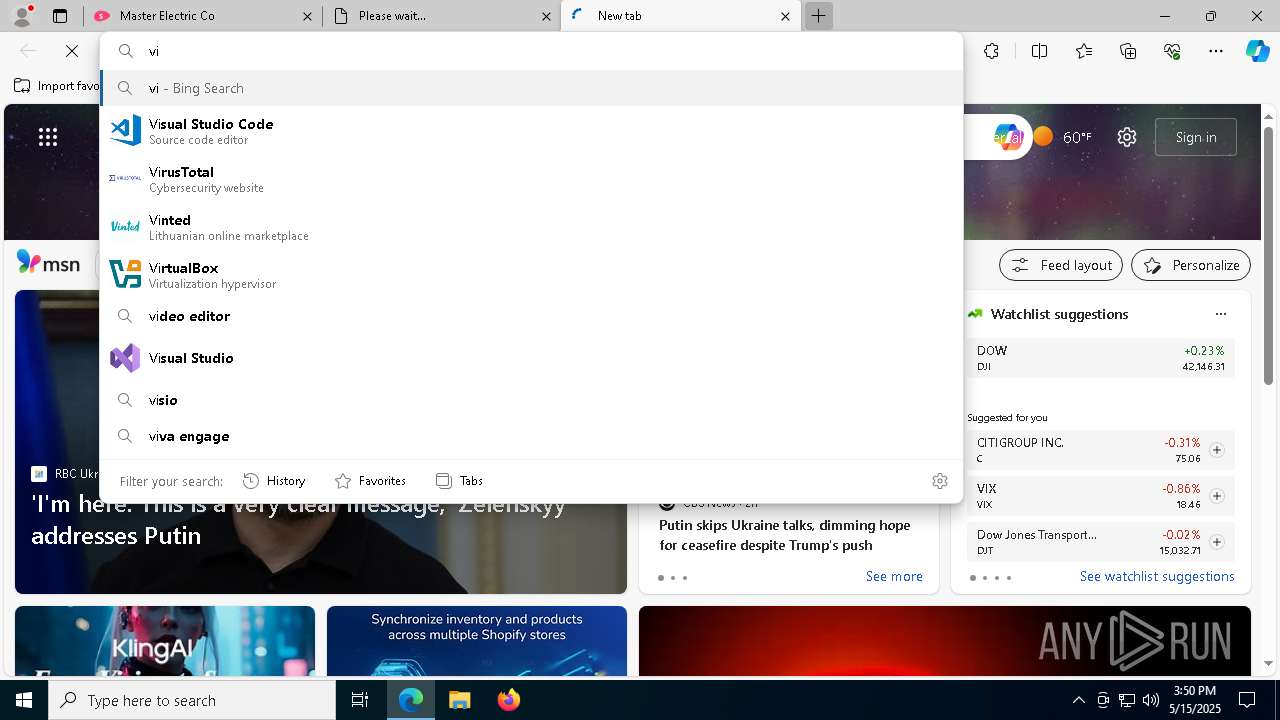The image size is (1280, 720).
Task: Click the Personalize button
Action: pyautogui.click(x=1191, y=265)
